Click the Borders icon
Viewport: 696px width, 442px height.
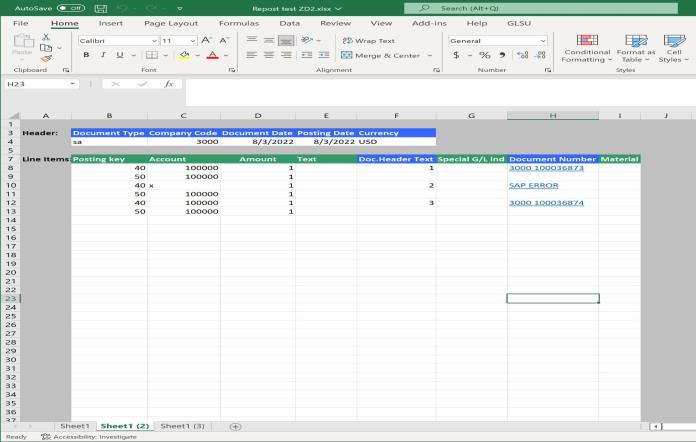click(152, 55)
